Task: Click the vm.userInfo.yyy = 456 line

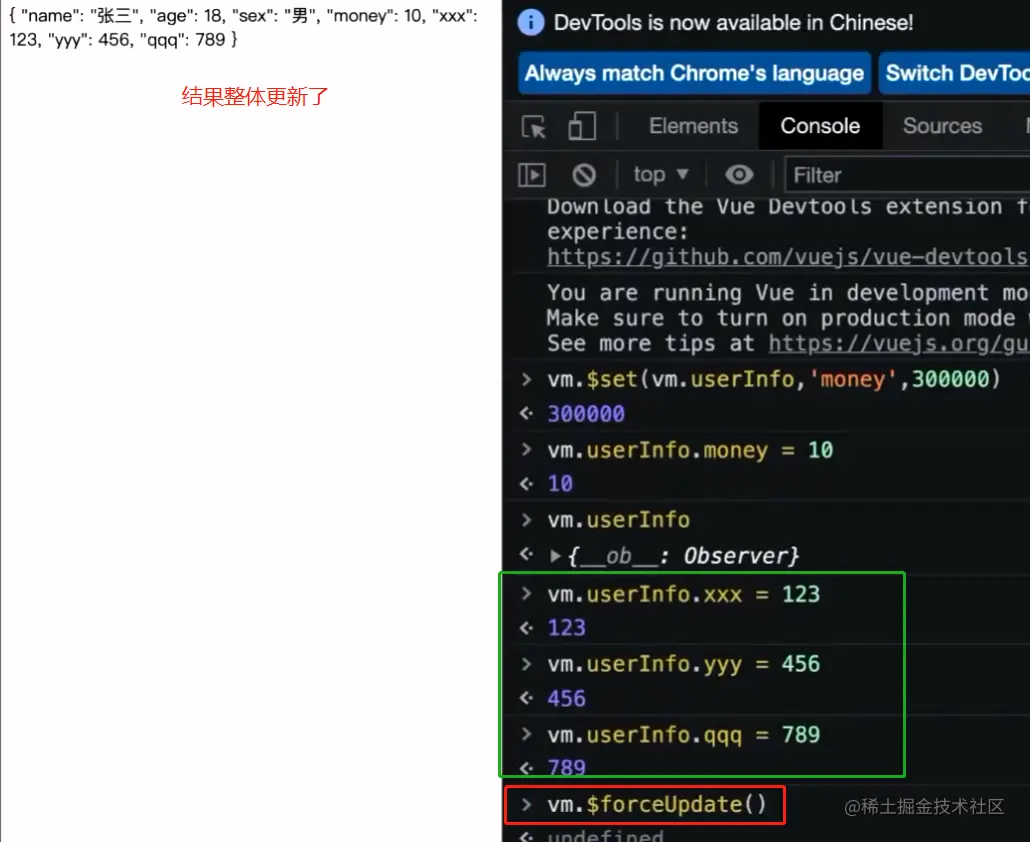Action: pyautogui.click(x=683, y=664)
